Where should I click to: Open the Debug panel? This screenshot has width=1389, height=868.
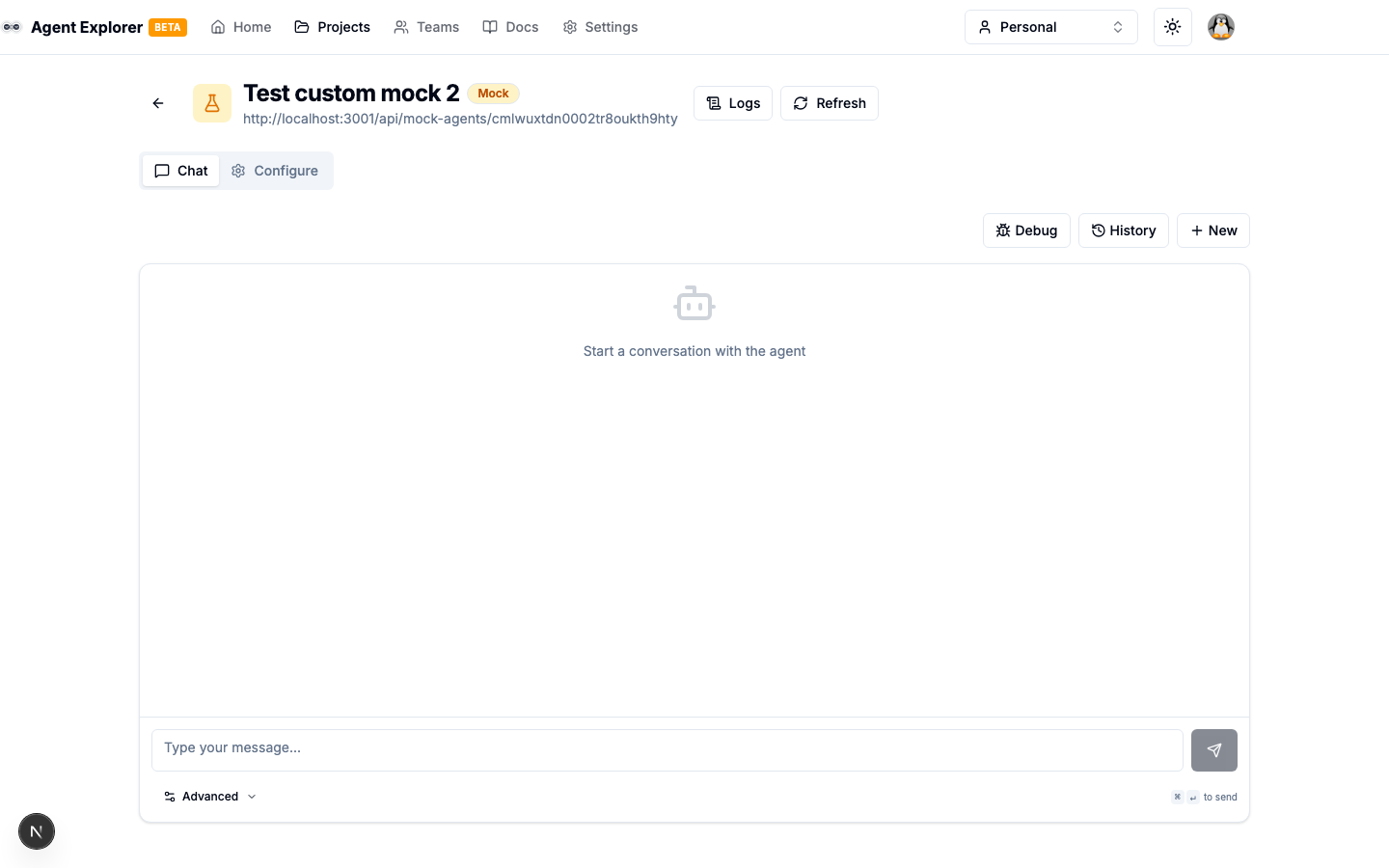pos(1026,231)
